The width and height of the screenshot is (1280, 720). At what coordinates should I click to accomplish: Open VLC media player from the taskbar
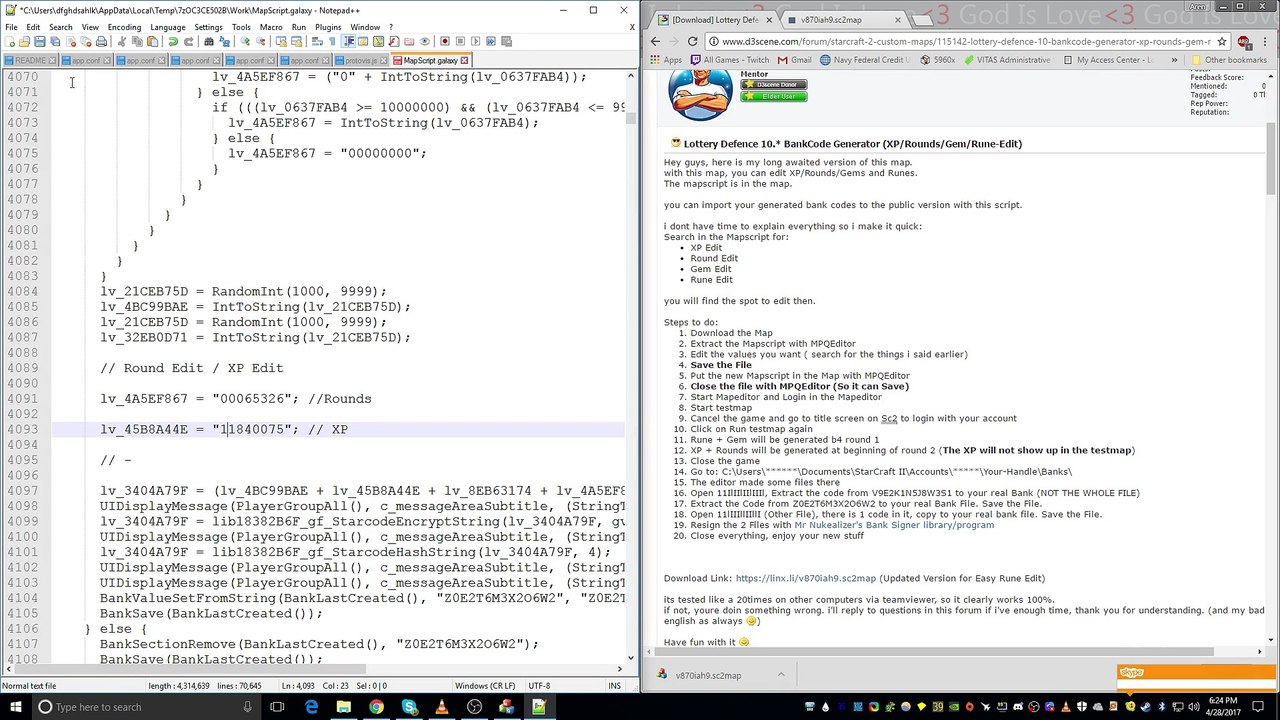441,707
